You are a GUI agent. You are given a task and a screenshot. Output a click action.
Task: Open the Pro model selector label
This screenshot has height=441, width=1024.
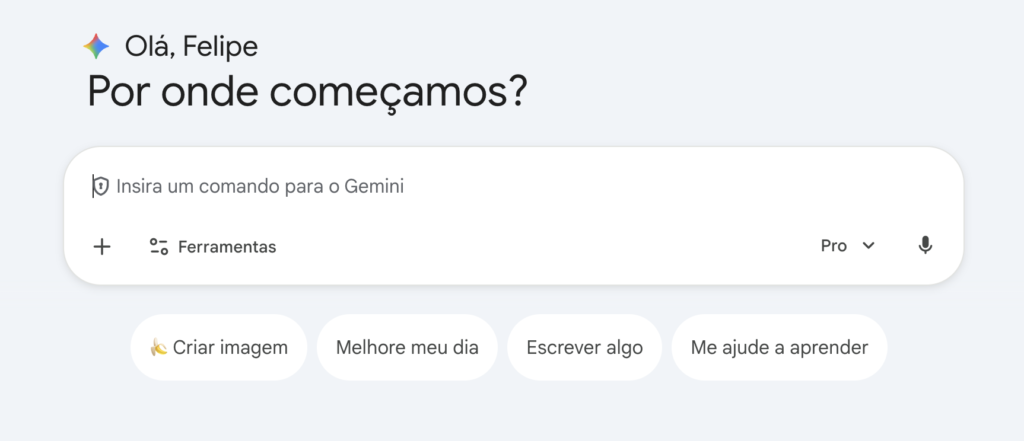click(833, 246)
